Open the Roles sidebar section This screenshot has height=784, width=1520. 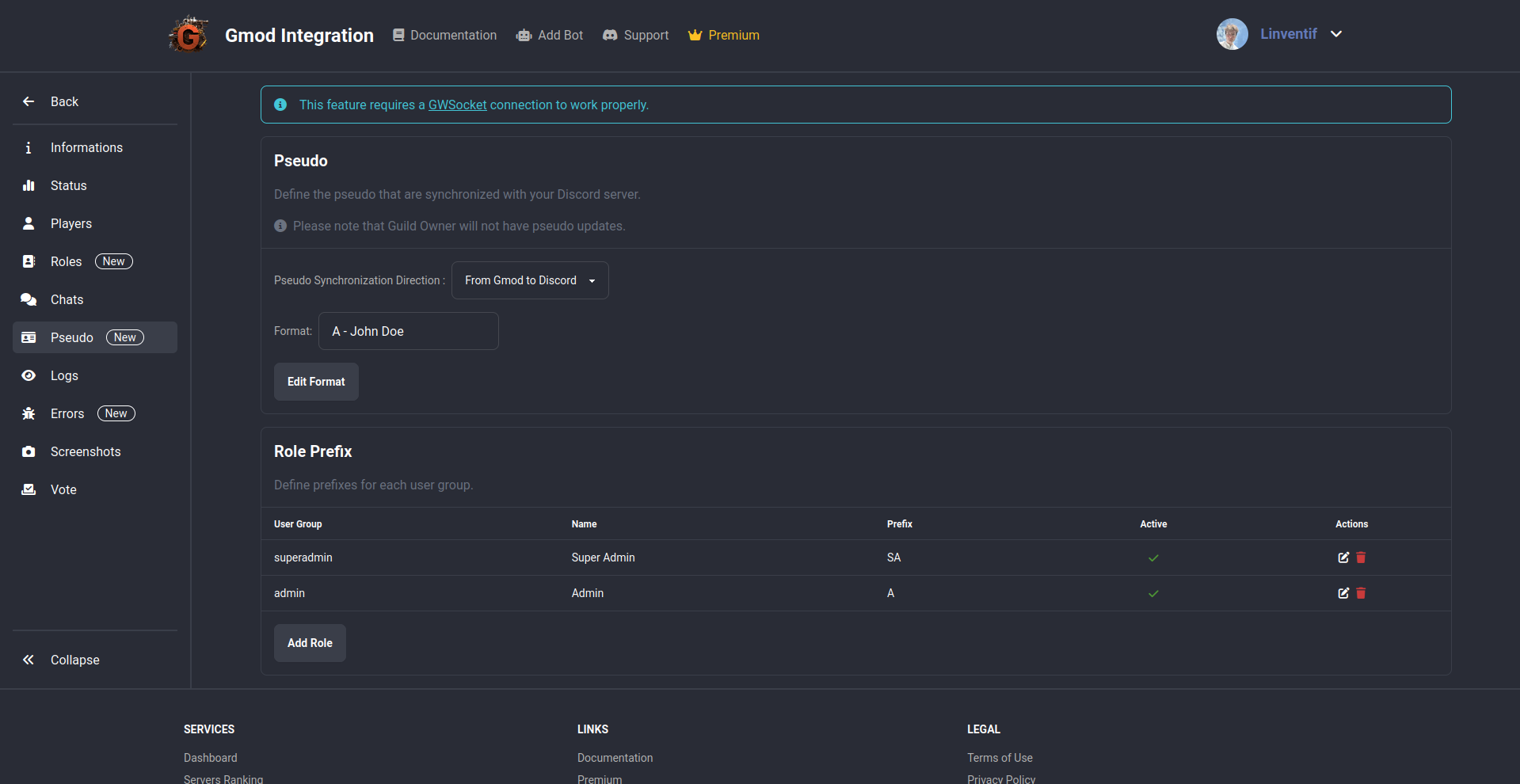click(x=67, y=261)
